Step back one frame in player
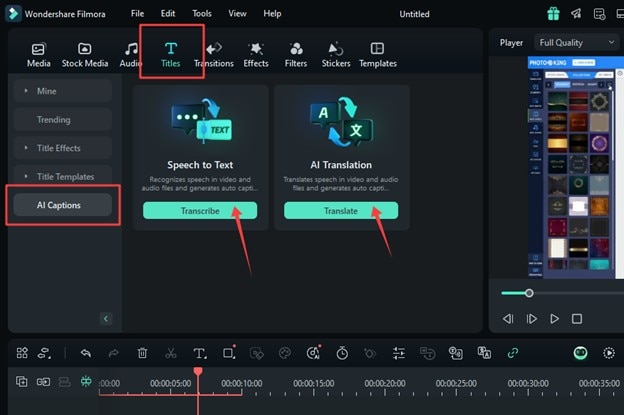Image resolution: width=624 pixels, height=415 pixels. 508,319
